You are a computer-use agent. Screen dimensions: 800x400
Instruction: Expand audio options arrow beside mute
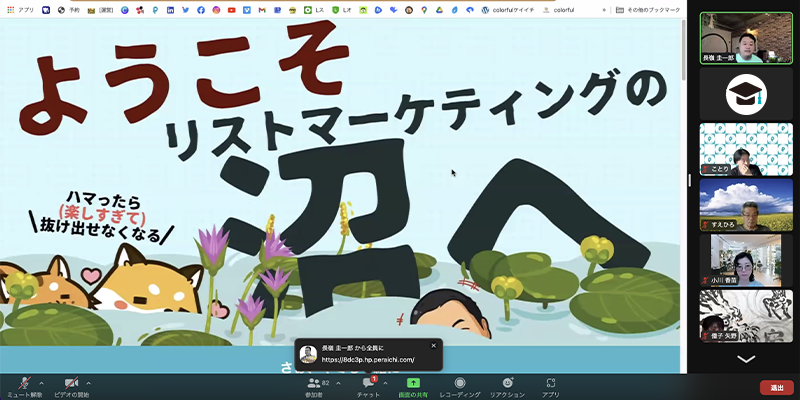click(41, 382)
